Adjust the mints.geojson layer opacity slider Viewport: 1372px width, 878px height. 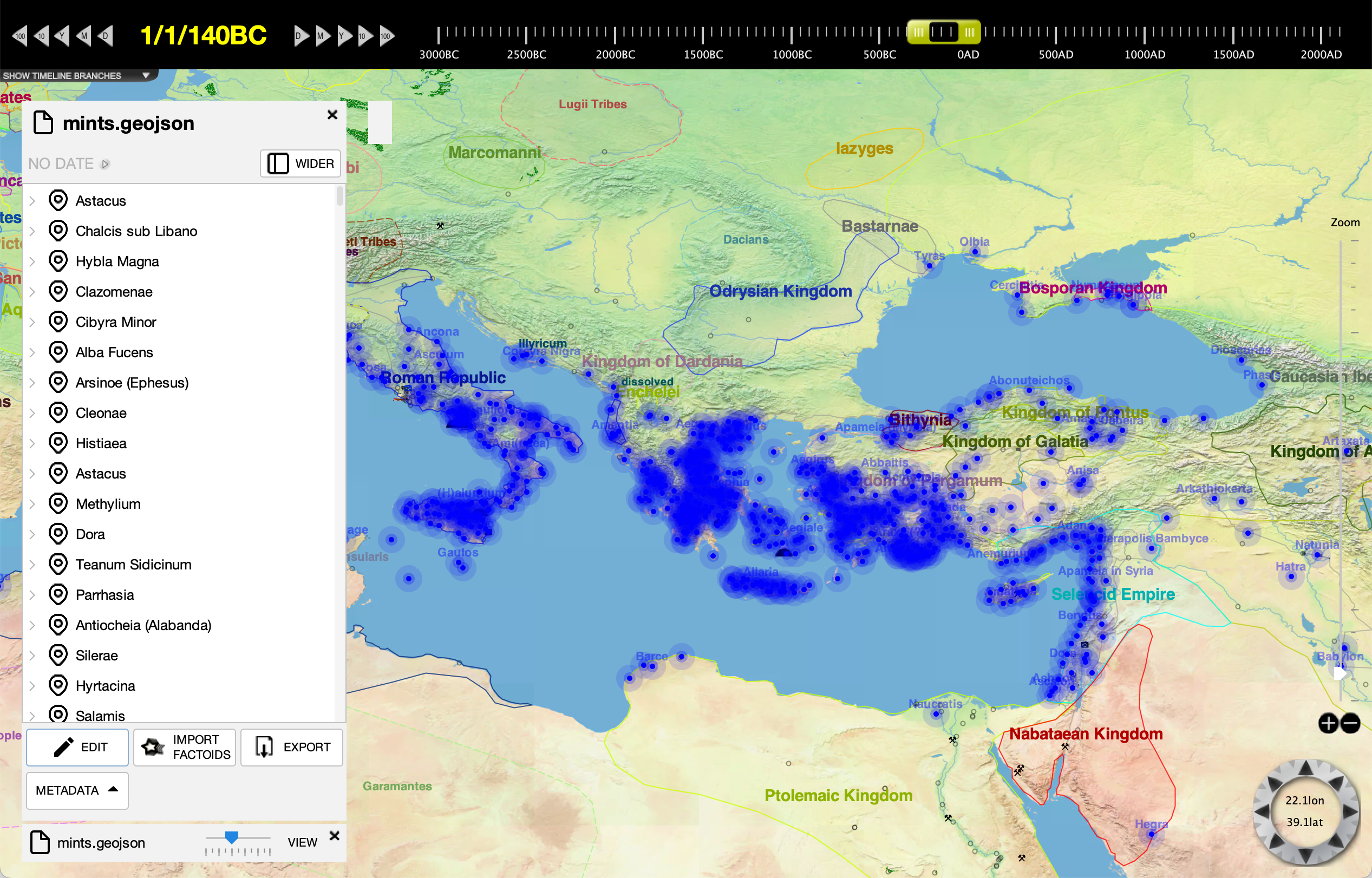click(x=232, y=837)
